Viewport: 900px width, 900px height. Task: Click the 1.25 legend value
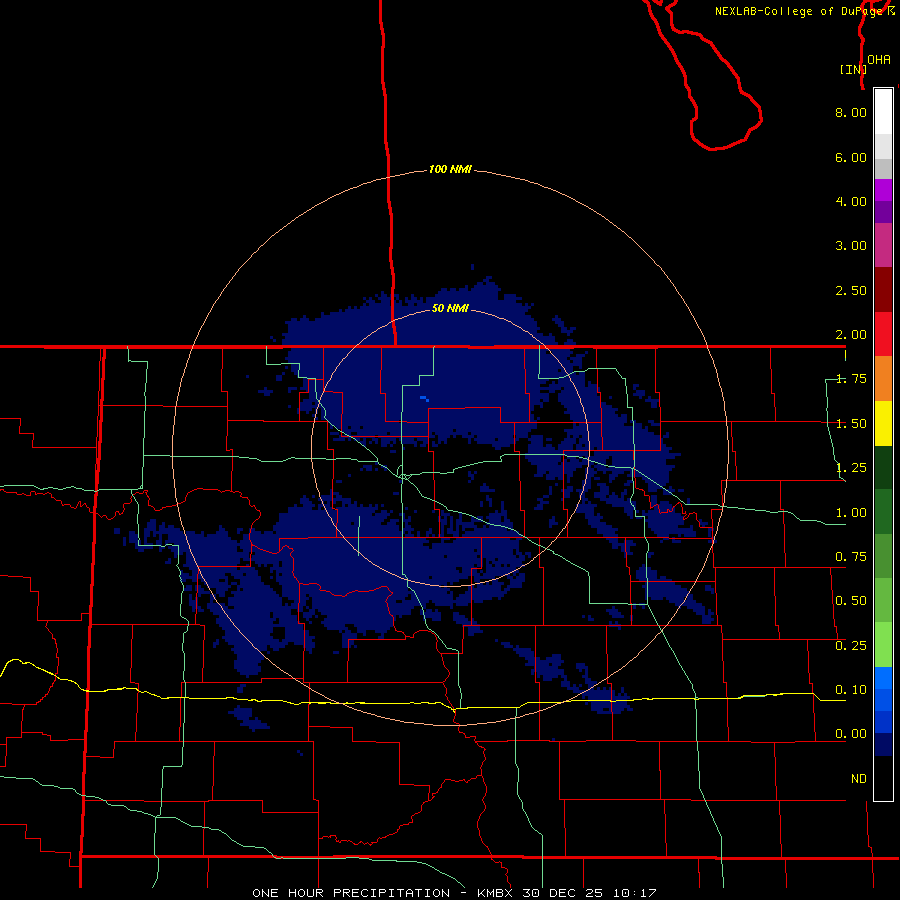(851, 468)
